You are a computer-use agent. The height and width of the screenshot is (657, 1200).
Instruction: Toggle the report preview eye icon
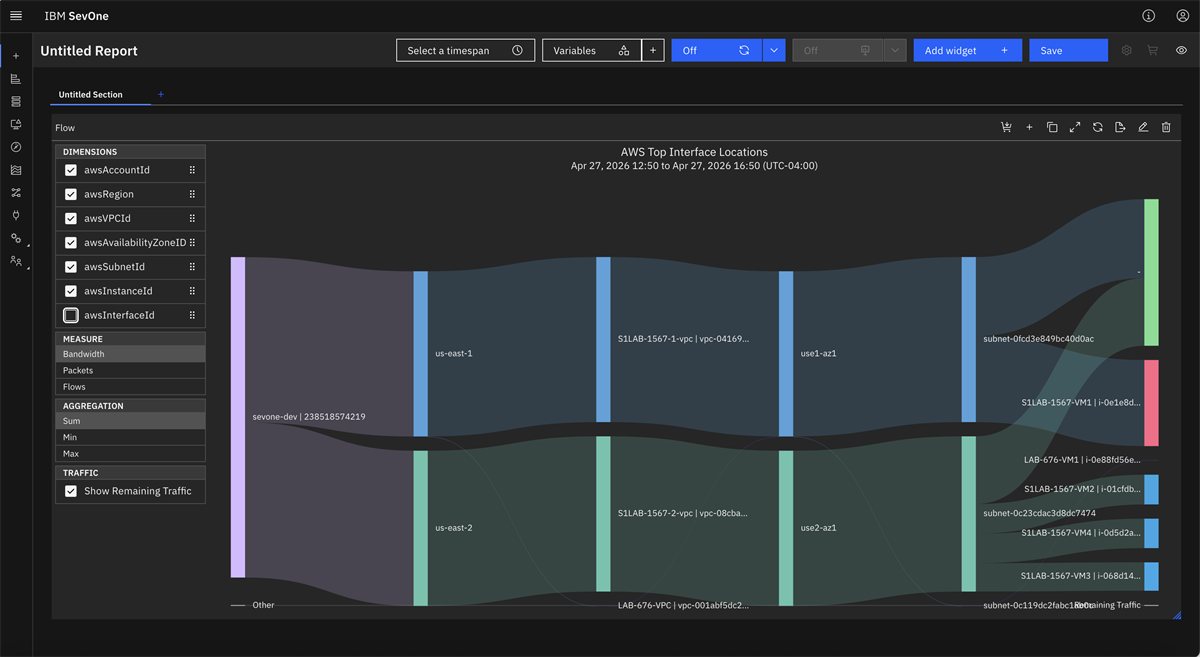pos(1182,50)
